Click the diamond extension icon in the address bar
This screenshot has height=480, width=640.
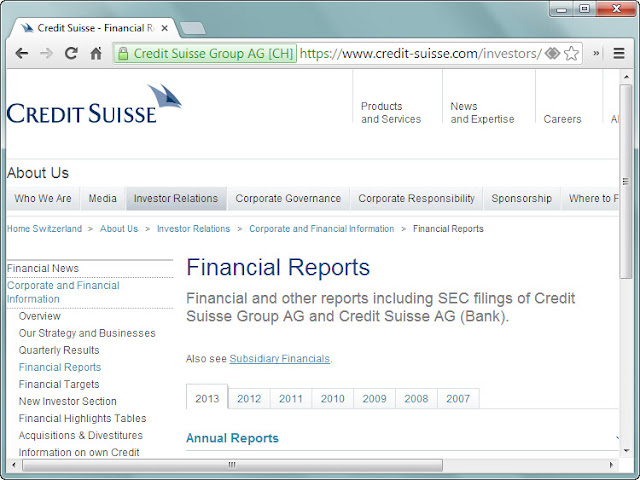click(x=552, y=53)
